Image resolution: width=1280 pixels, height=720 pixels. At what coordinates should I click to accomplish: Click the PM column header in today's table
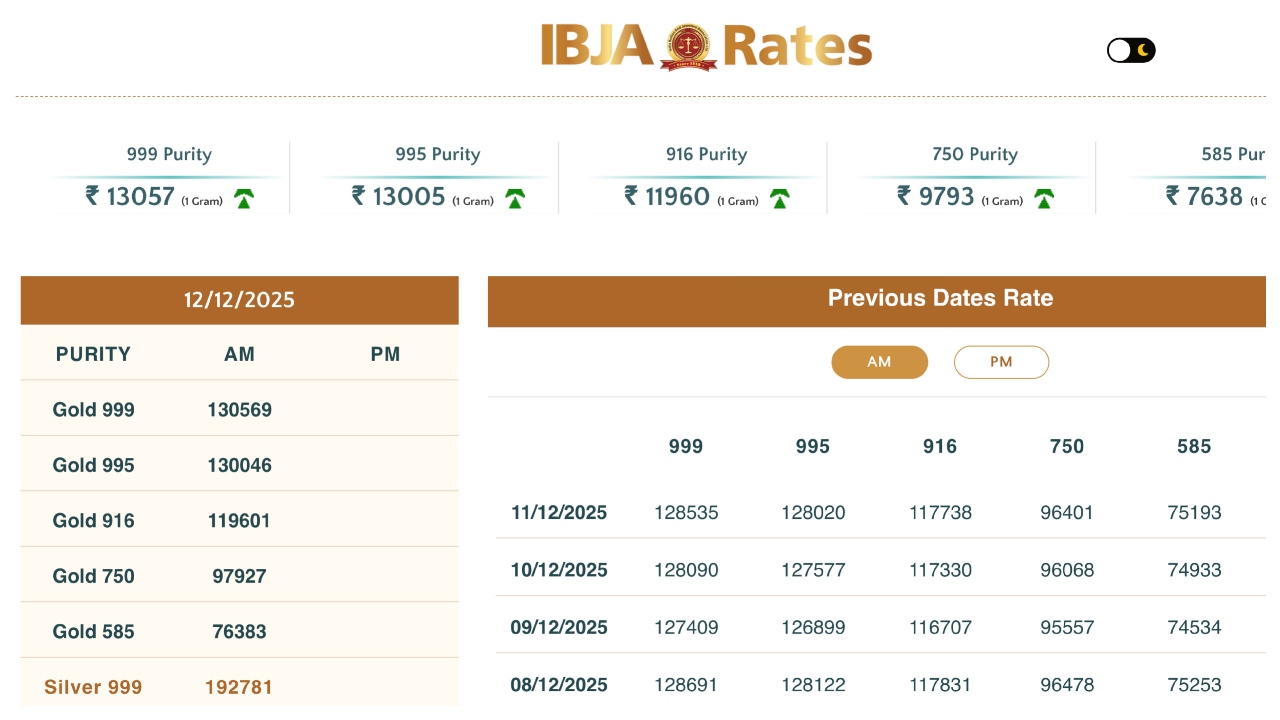coord(385,354)
